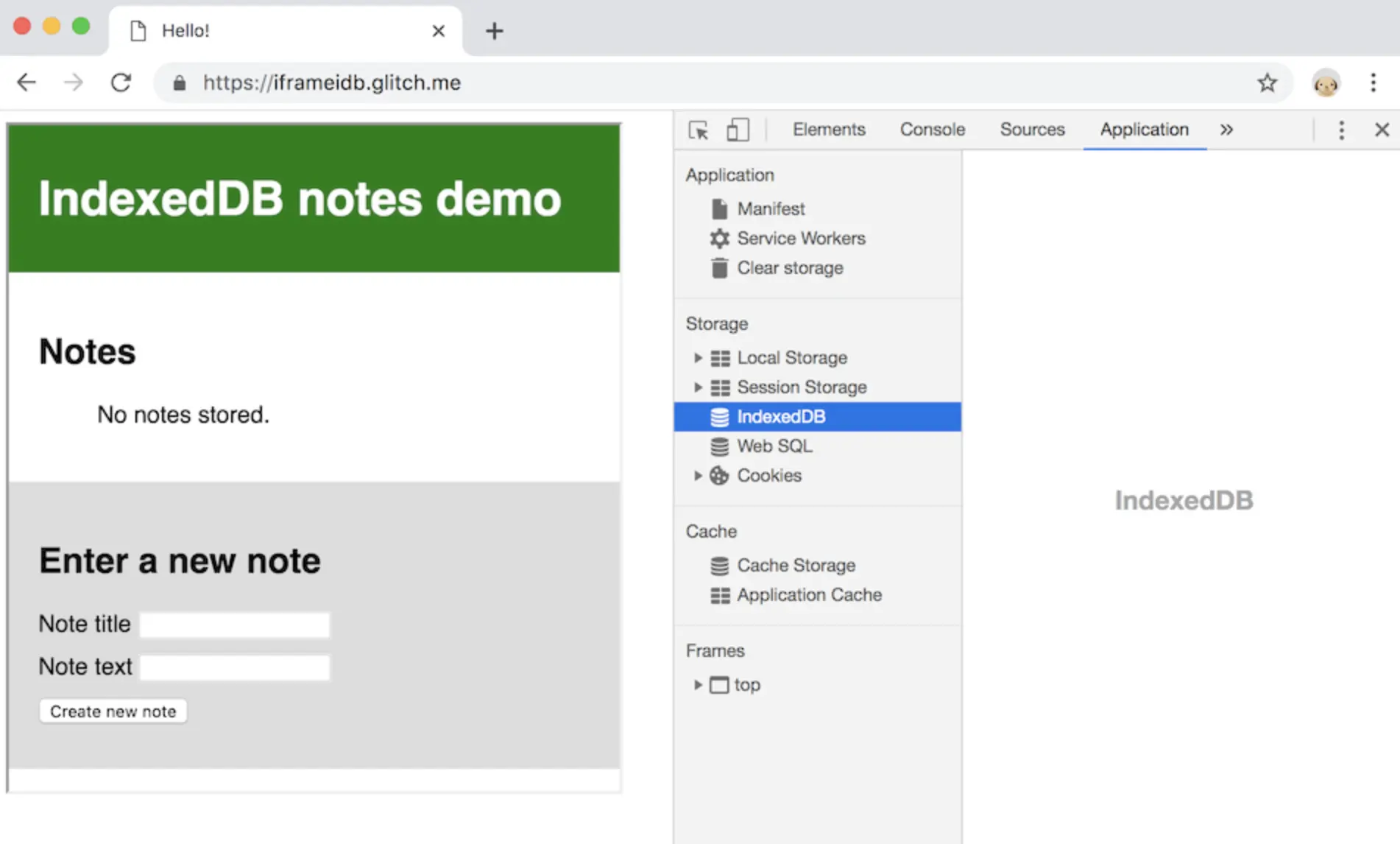Select the Hello! browser tab

coord(286,31)
